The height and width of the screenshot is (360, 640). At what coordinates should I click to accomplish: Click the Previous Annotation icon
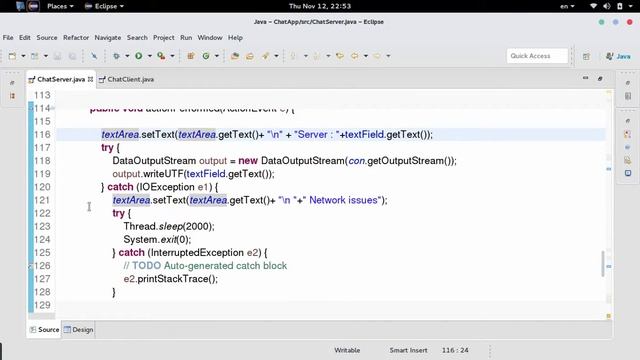click(x=316, y=56)
